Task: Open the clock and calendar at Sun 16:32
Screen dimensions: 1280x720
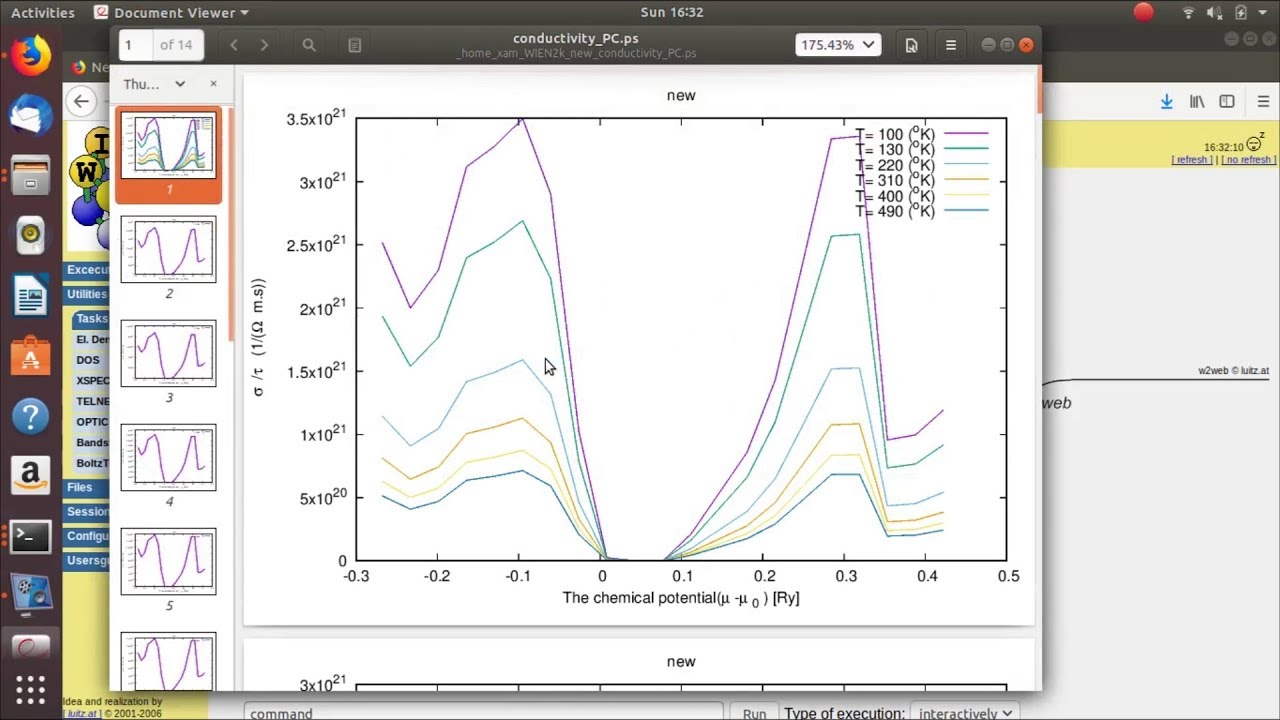Action: [672, 12]
